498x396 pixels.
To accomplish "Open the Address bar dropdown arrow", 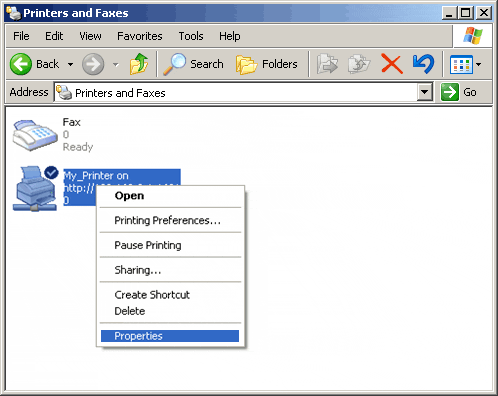I will pos(425,92).
